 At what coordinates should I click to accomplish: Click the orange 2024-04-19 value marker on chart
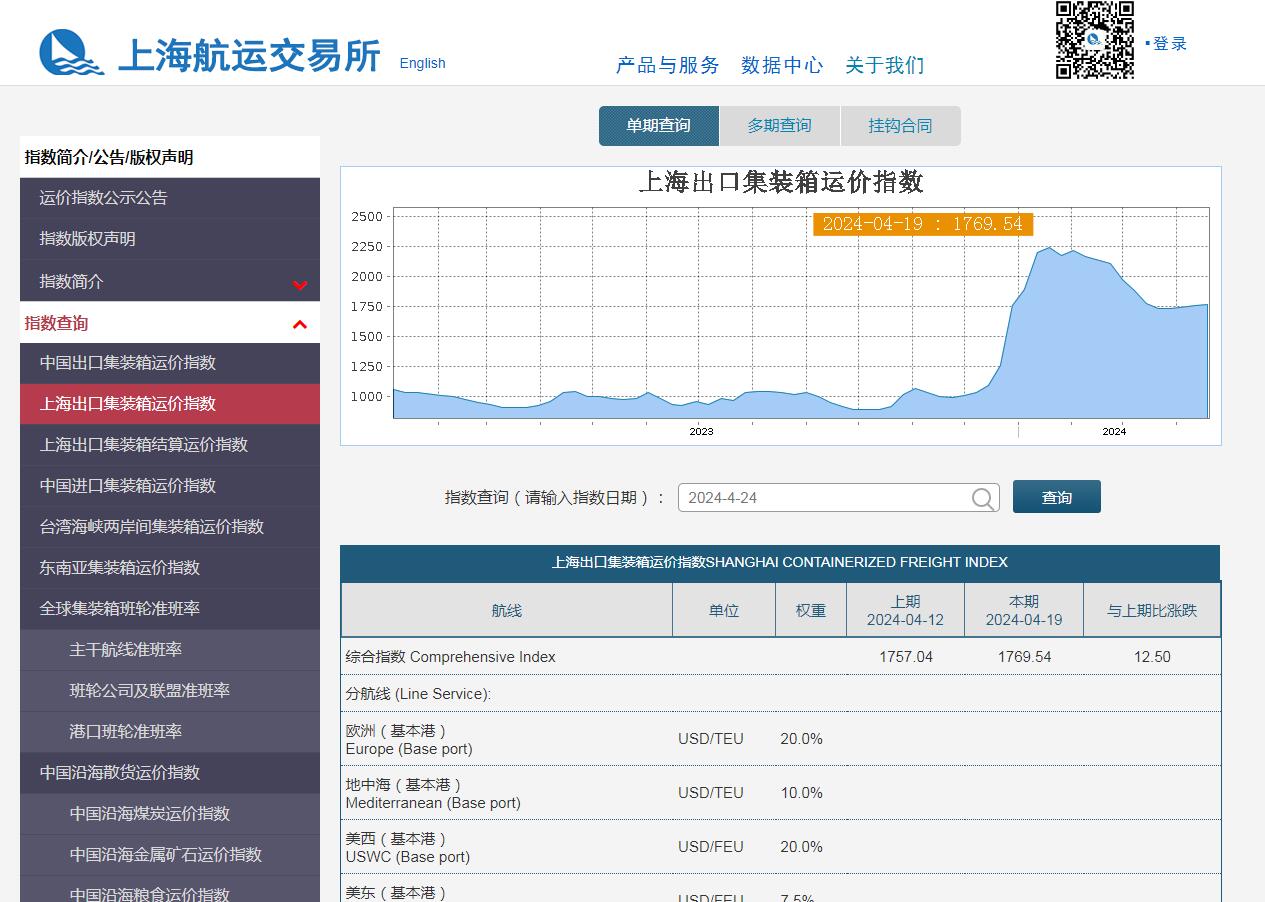pyautogui.click(x=924, y=224)
